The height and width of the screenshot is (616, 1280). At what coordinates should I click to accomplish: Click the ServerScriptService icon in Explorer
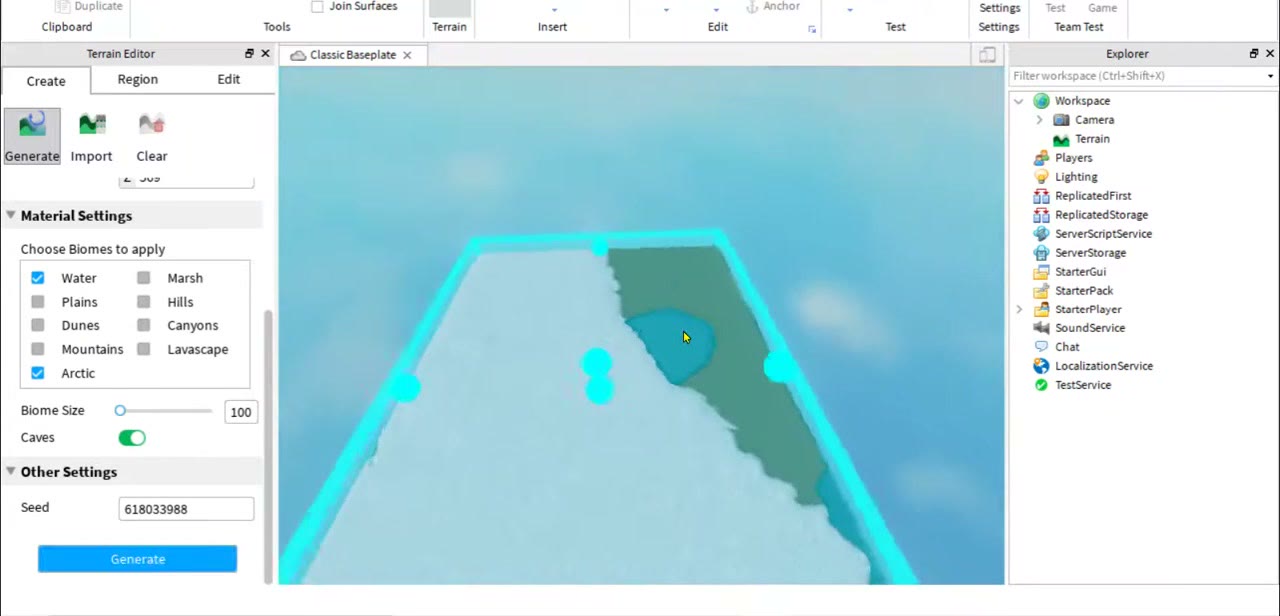(1041, 234)
